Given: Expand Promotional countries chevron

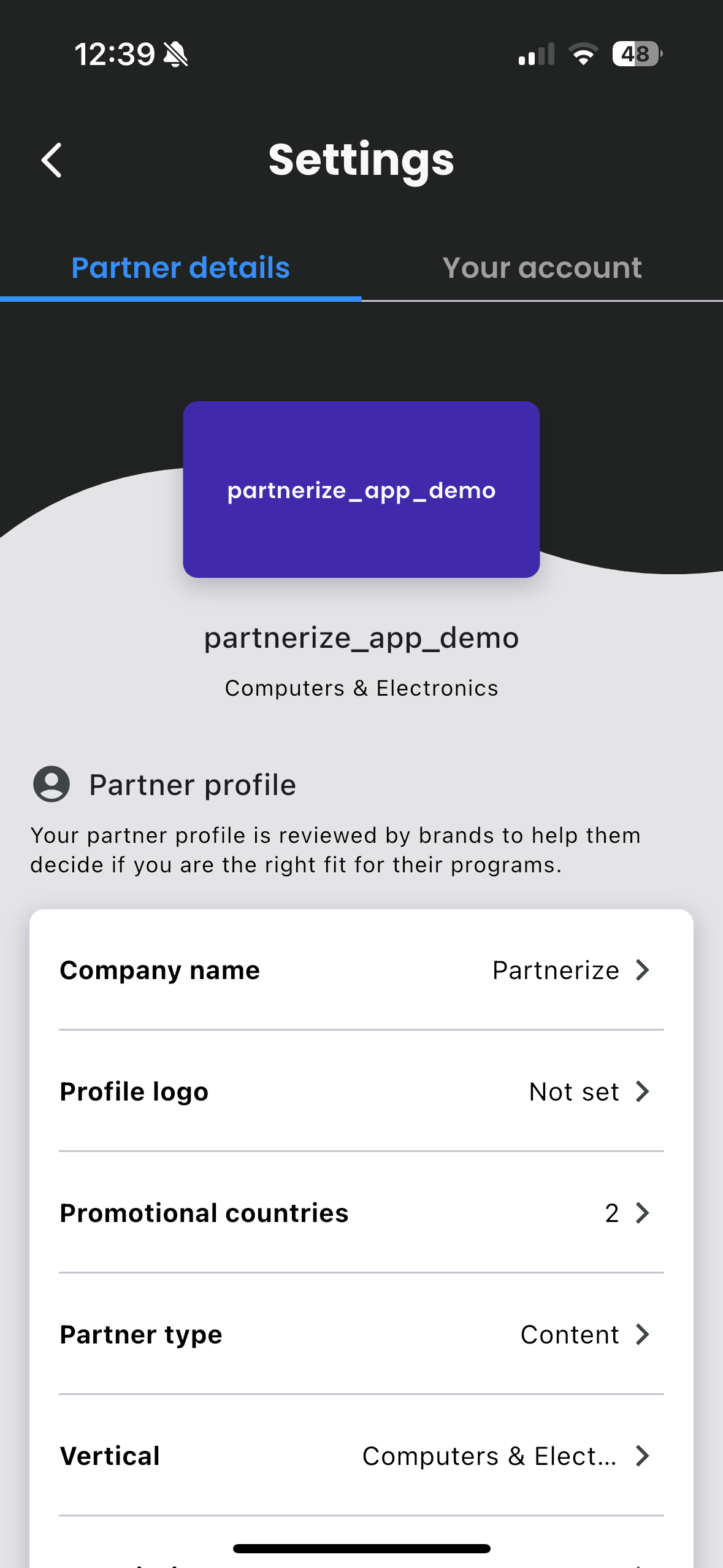Looking at the screenshot, I should 642,1213.
